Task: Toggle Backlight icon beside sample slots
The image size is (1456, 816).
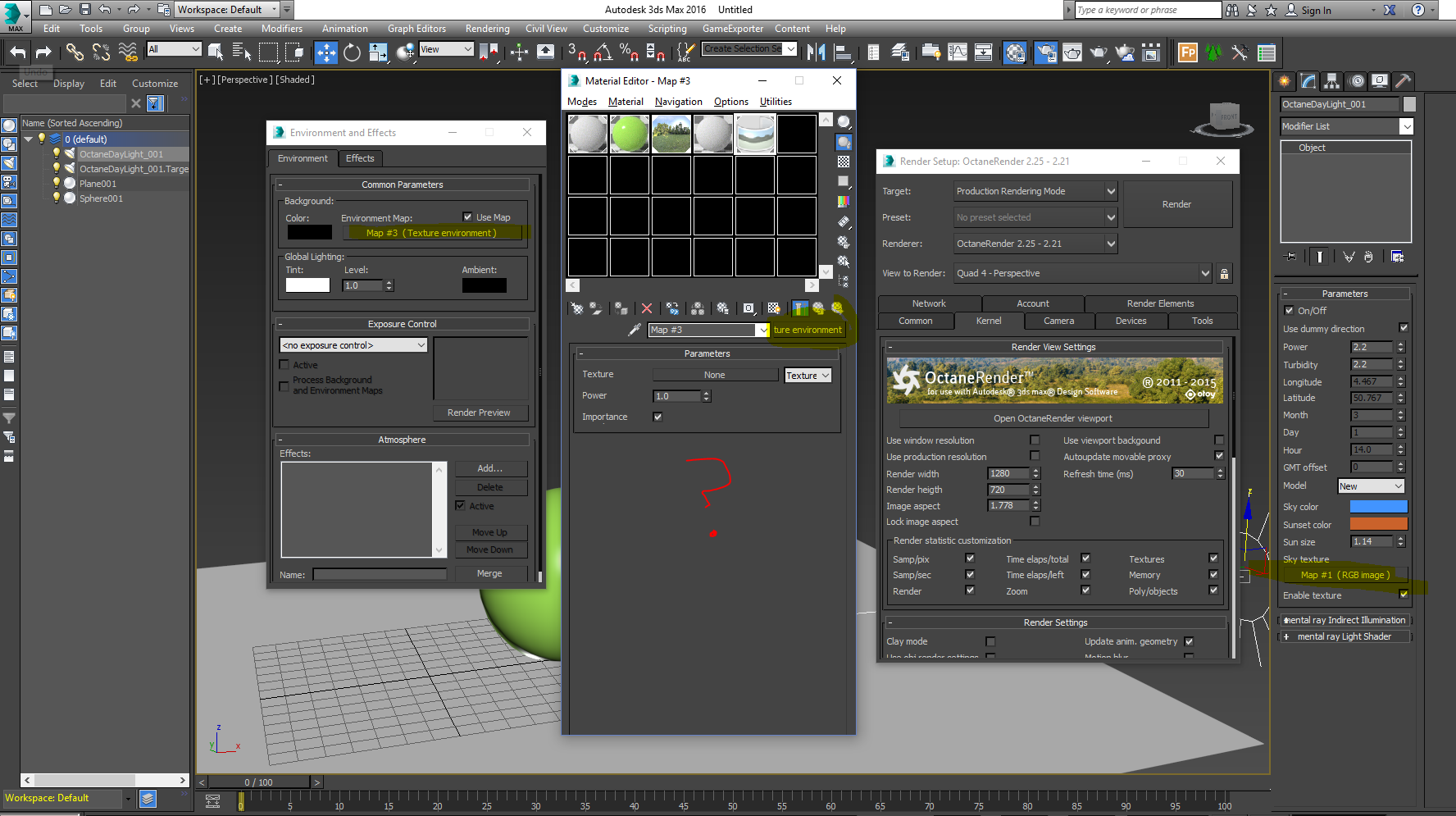Action: [x=844, y=142]
